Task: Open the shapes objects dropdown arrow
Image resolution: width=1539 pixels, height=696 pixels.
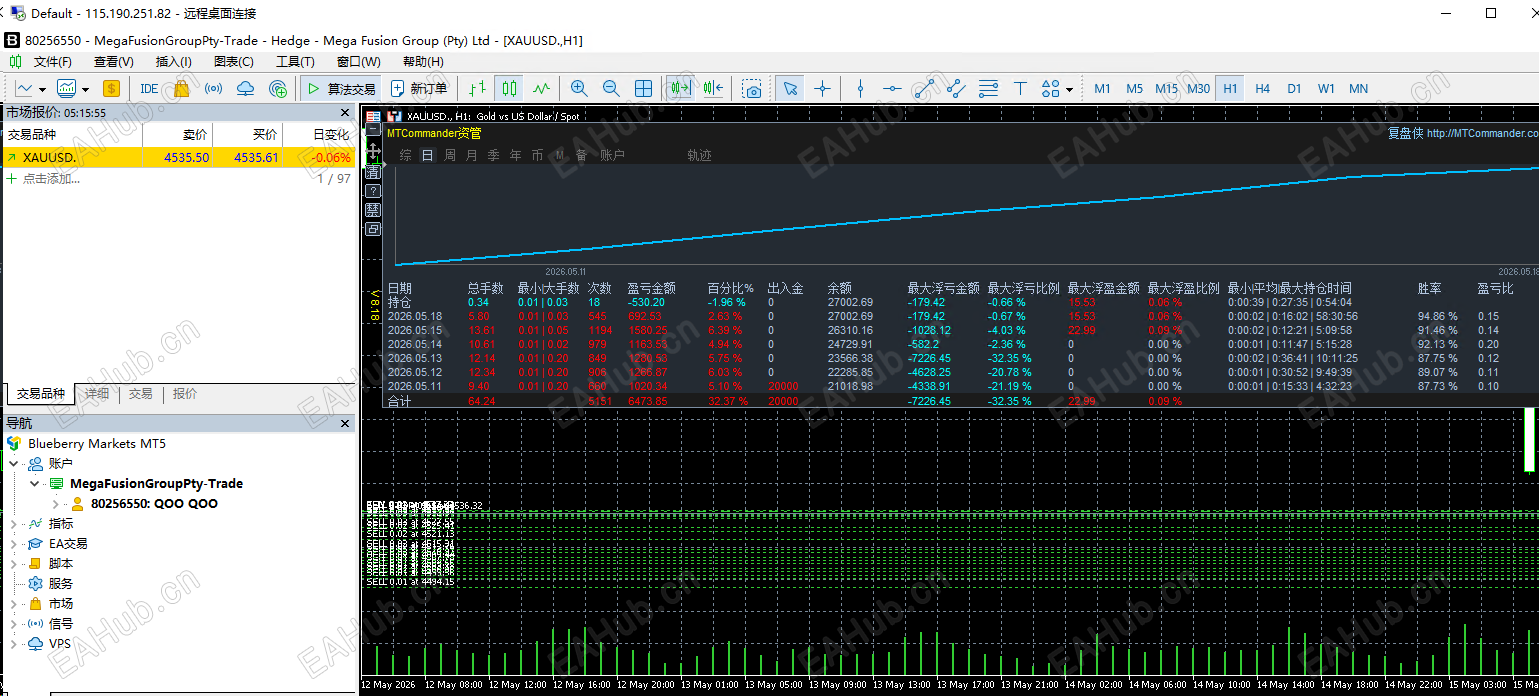Action: tap(1069, 89)
